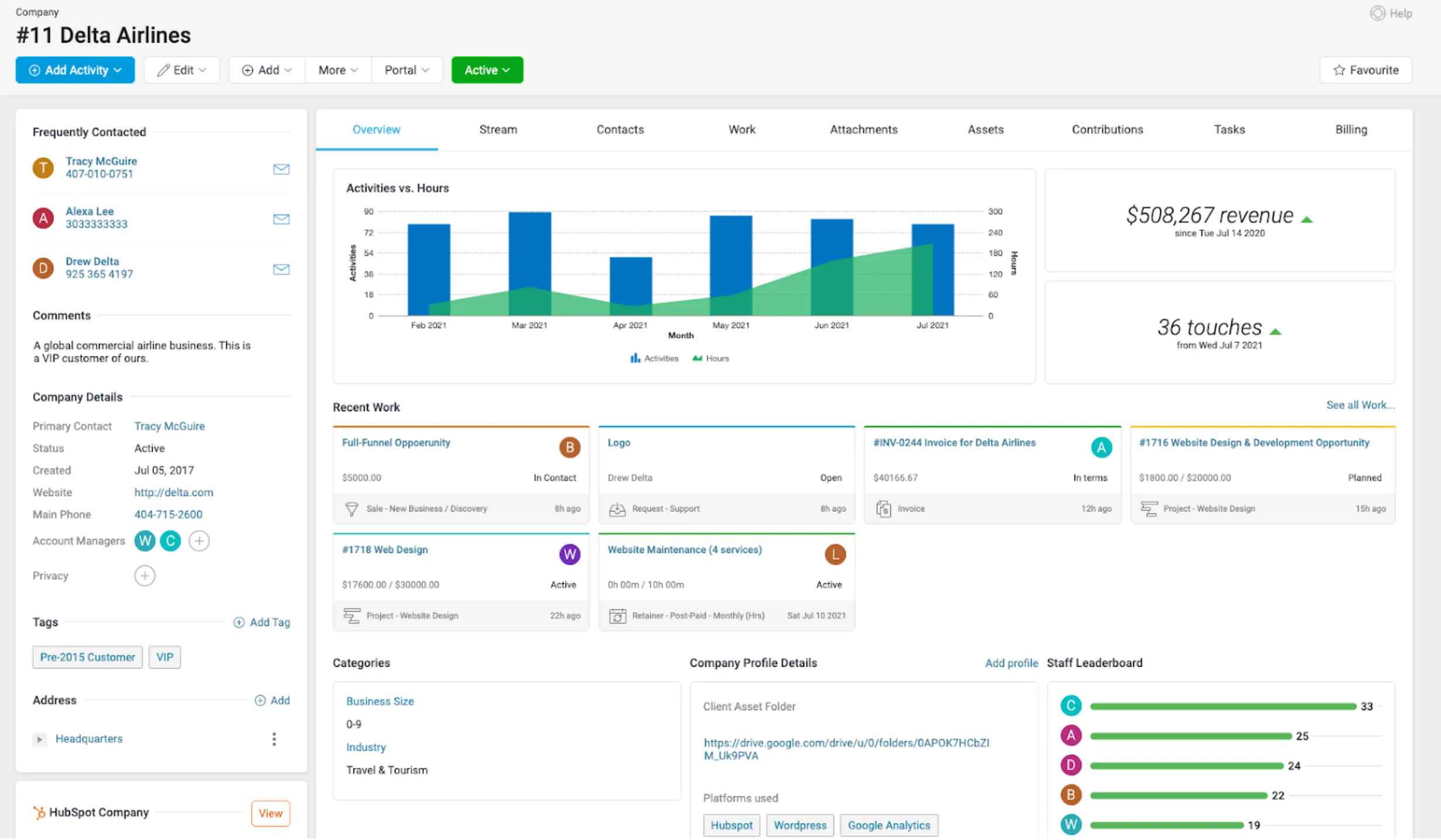Click the Help icon at top right
Screen dimensions: 1441x840
(x=1378, y=13)
